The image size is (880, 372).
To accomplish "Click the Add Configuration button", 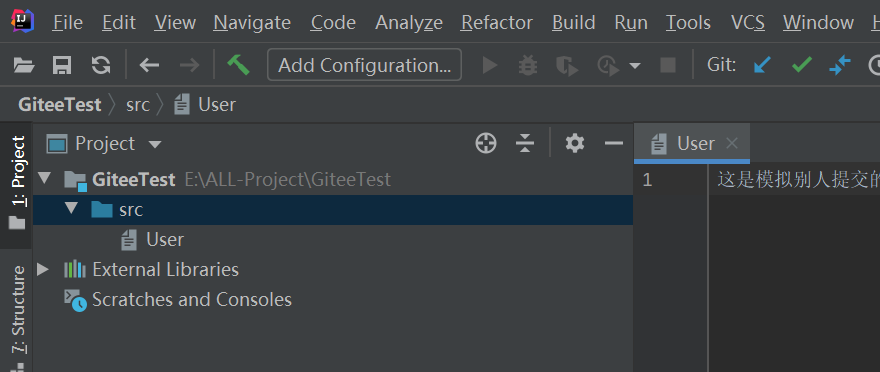I will (365, 65).
